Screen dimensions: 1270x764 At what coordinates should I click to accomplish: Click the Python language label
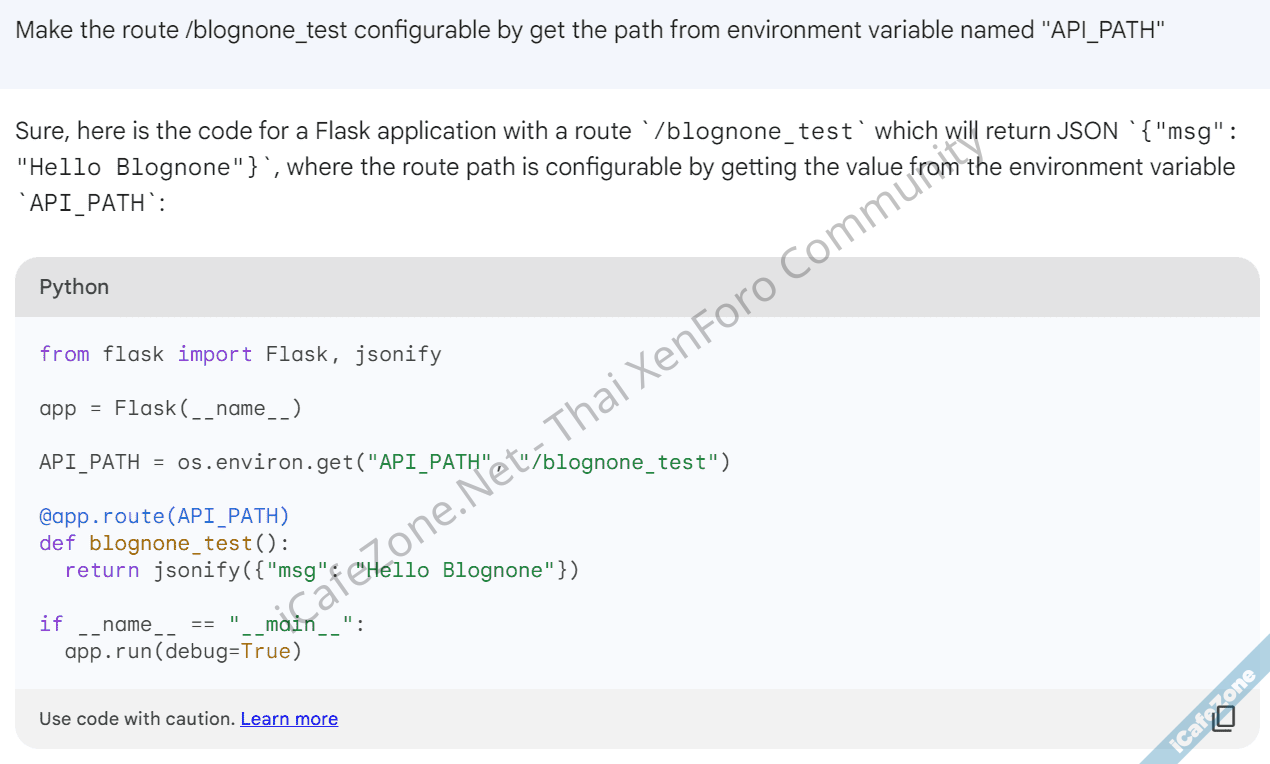click(74, 287)
